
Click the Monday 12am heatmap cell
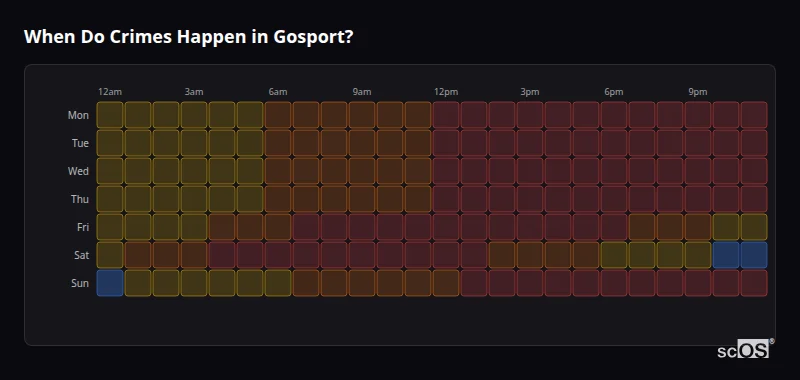tap(110, 115)
